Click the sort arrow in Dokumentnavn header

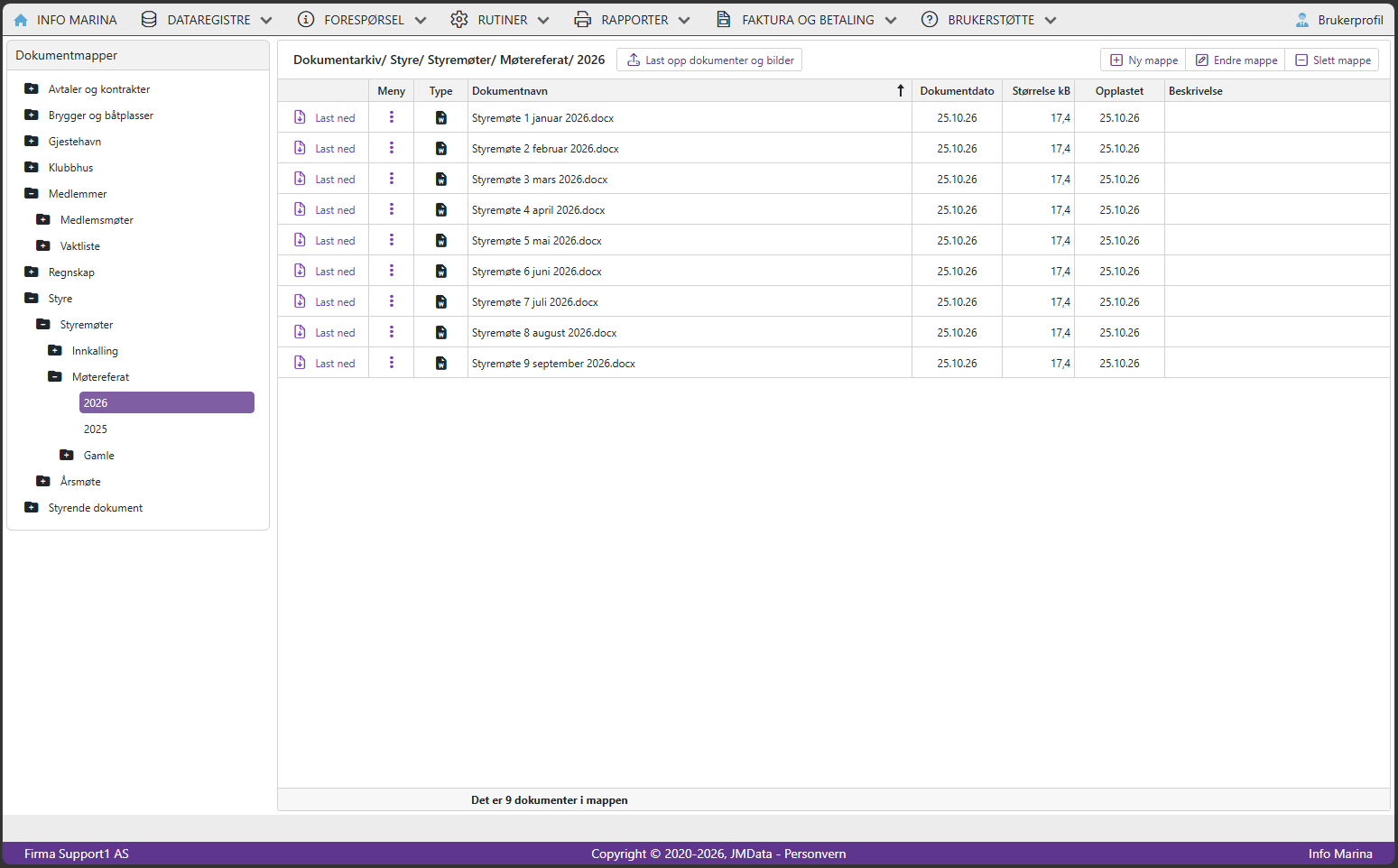(x=901, y=91)
